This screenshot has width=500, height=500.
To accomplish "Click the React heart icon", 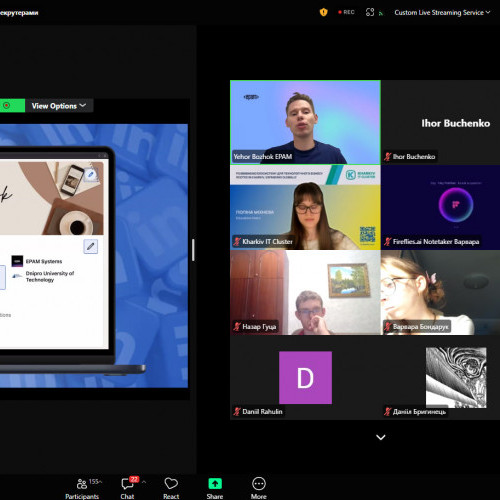I will click(x=171, y=484).
